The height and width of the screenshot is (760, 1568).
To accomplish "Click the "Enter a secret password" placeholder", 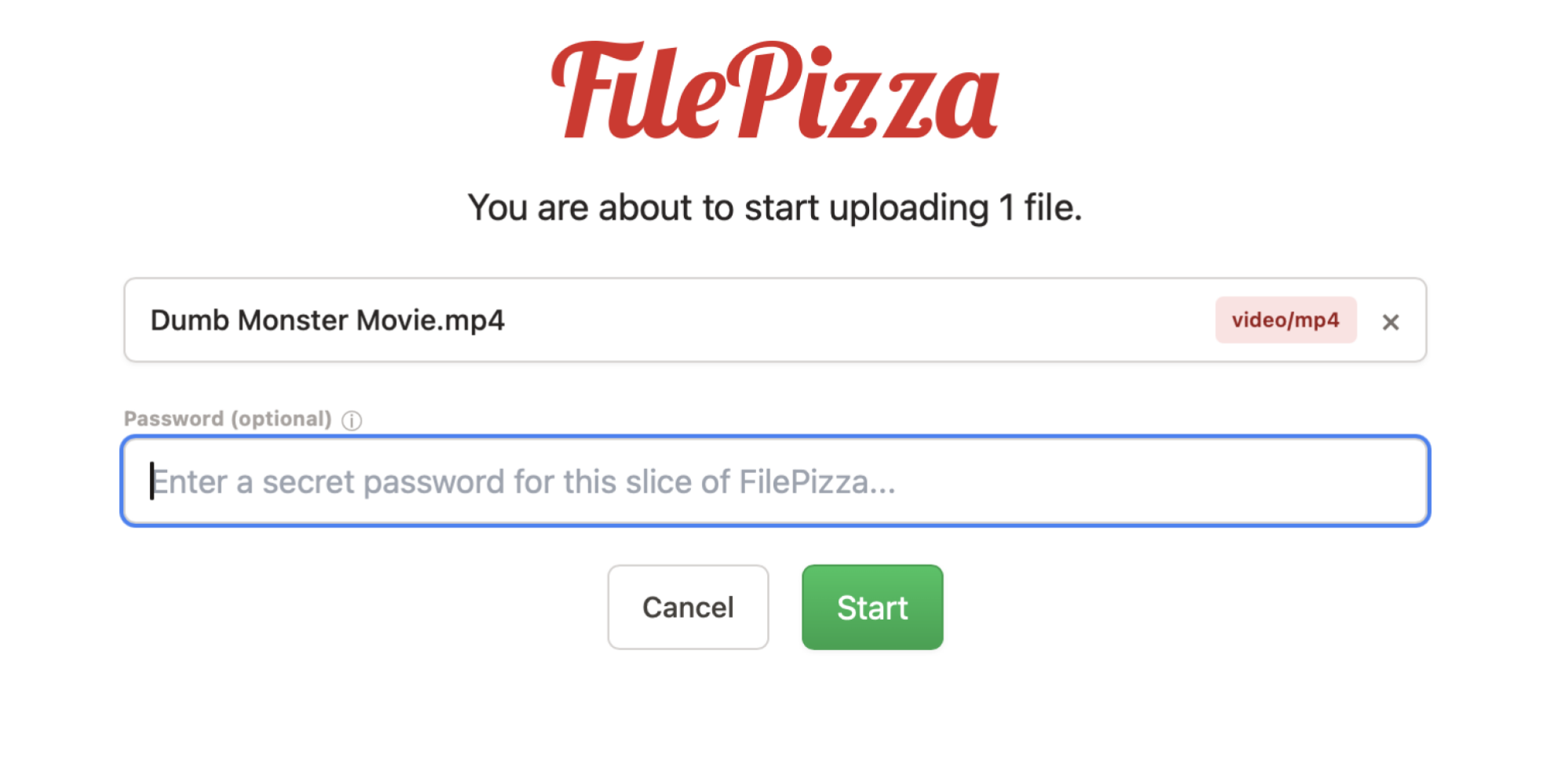I will [523, 482].
